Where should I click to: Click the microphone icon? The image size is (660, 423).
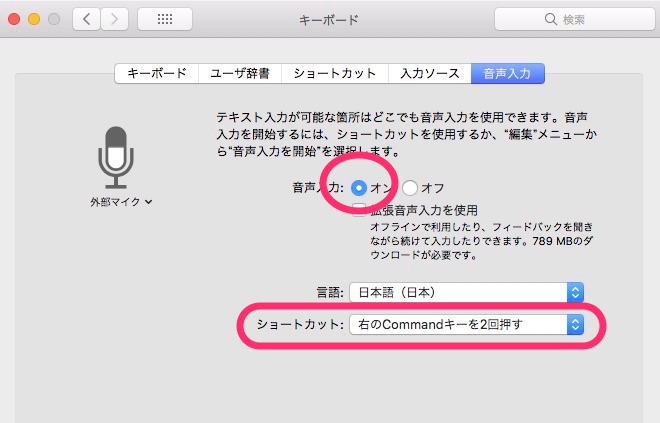pyautogui.click(x=116, y=157)
